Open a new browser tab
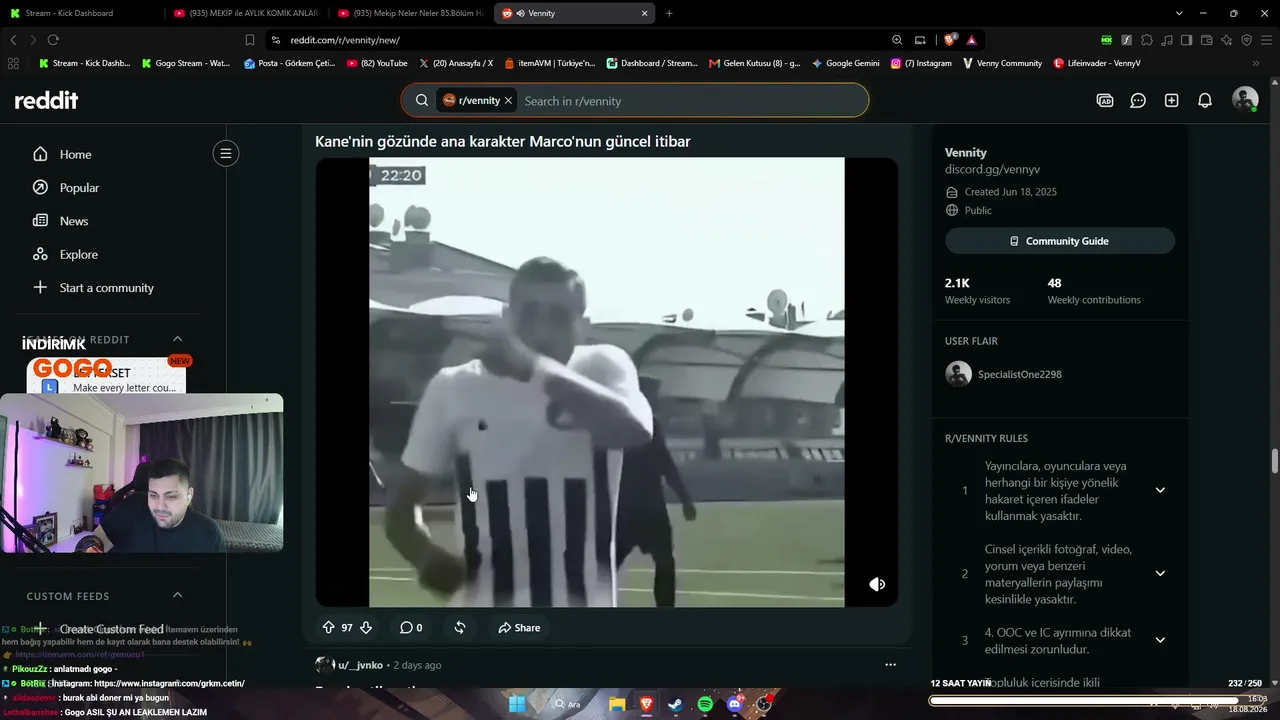Image resolution: width=1280 pixels, height=720 pixels. click(669, 13)
